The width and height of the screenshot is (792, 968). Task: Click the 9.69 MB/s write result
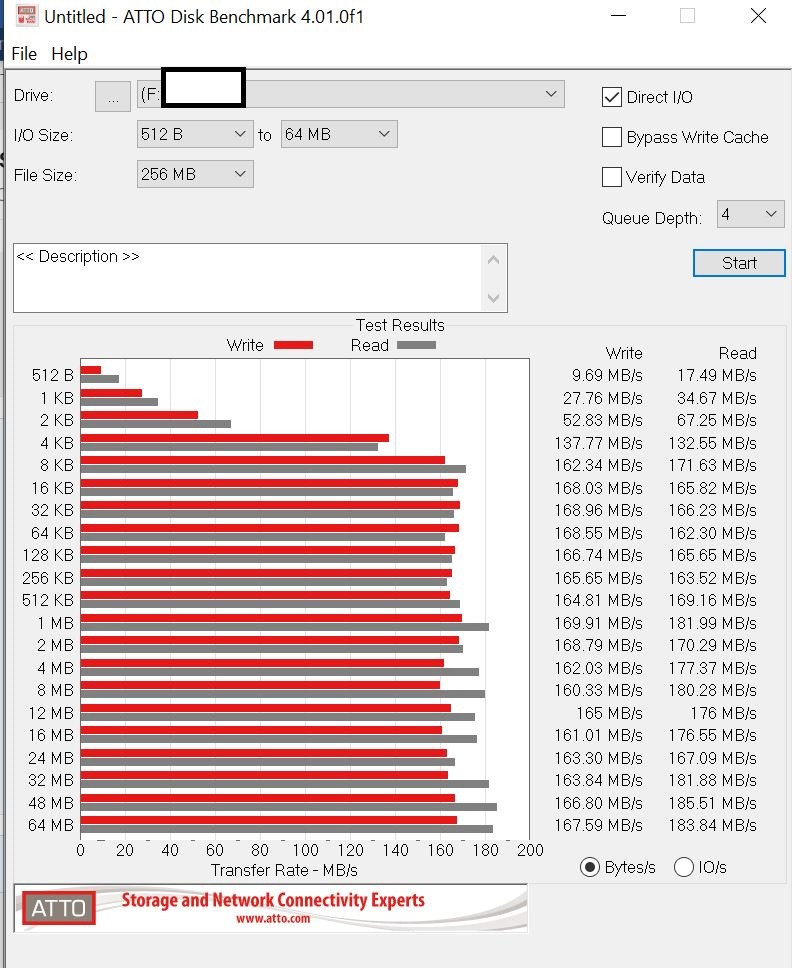point(607,375)
